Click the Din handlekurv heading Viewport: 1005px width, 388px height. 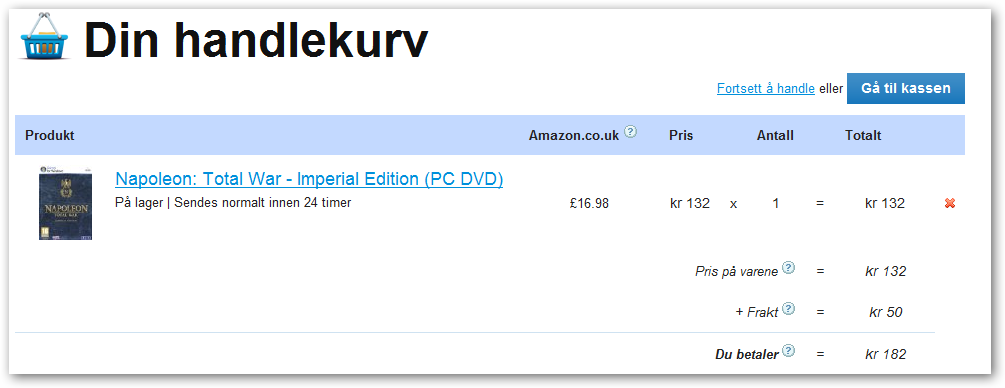pyautogui.click(x=256, y=40)
